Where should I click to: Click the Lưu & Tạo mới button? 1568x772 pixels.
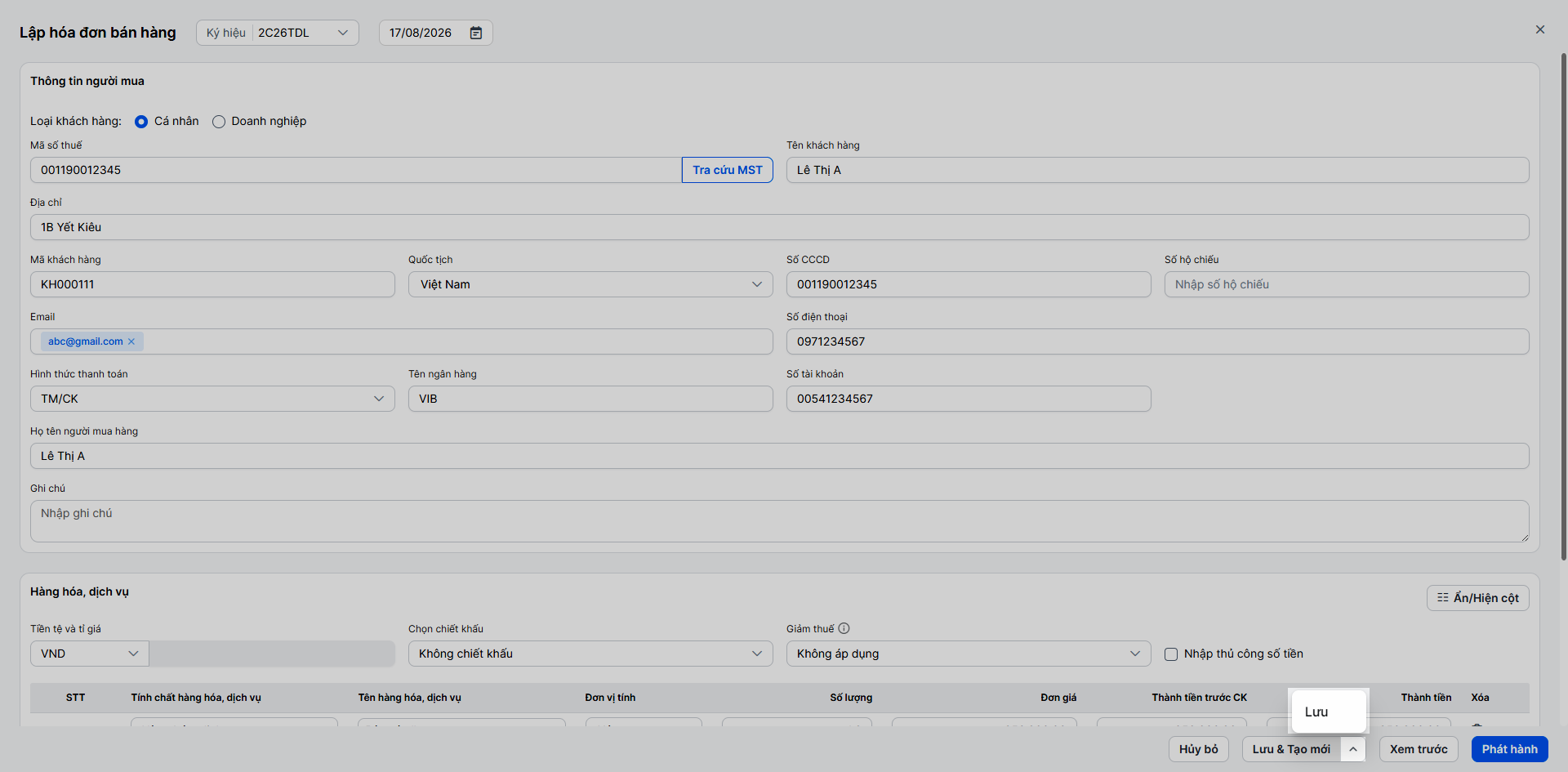tap(1291, 749)
